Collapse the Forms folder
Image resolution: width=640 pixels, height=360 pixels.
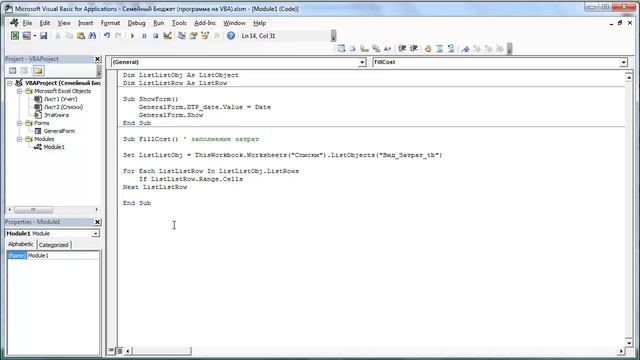click(19, 123)
